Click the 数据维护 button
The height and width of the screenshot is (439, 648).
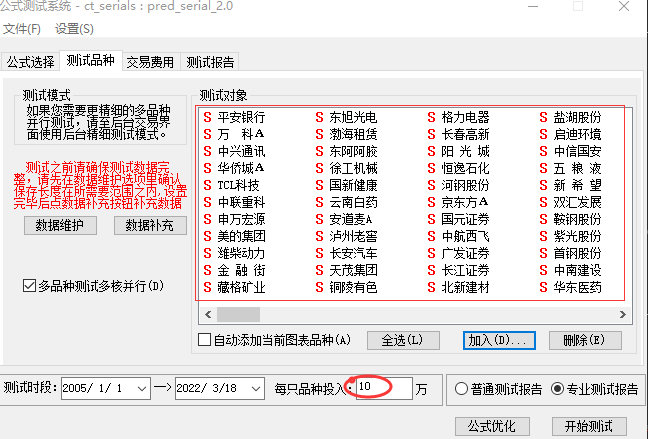click(60, 225)
